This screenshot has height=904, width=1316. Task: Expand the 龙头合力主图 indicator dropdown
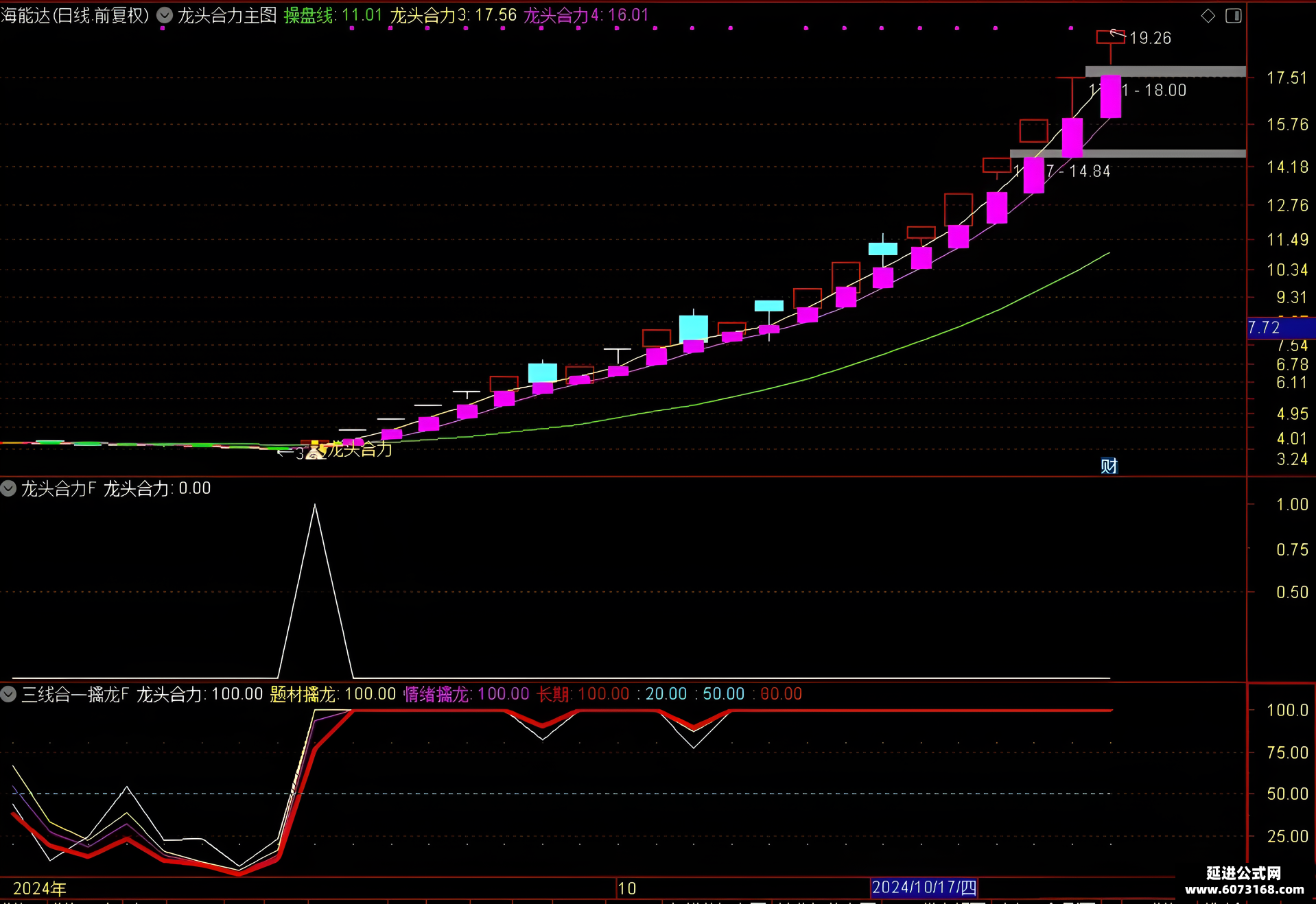coord(165,15)
